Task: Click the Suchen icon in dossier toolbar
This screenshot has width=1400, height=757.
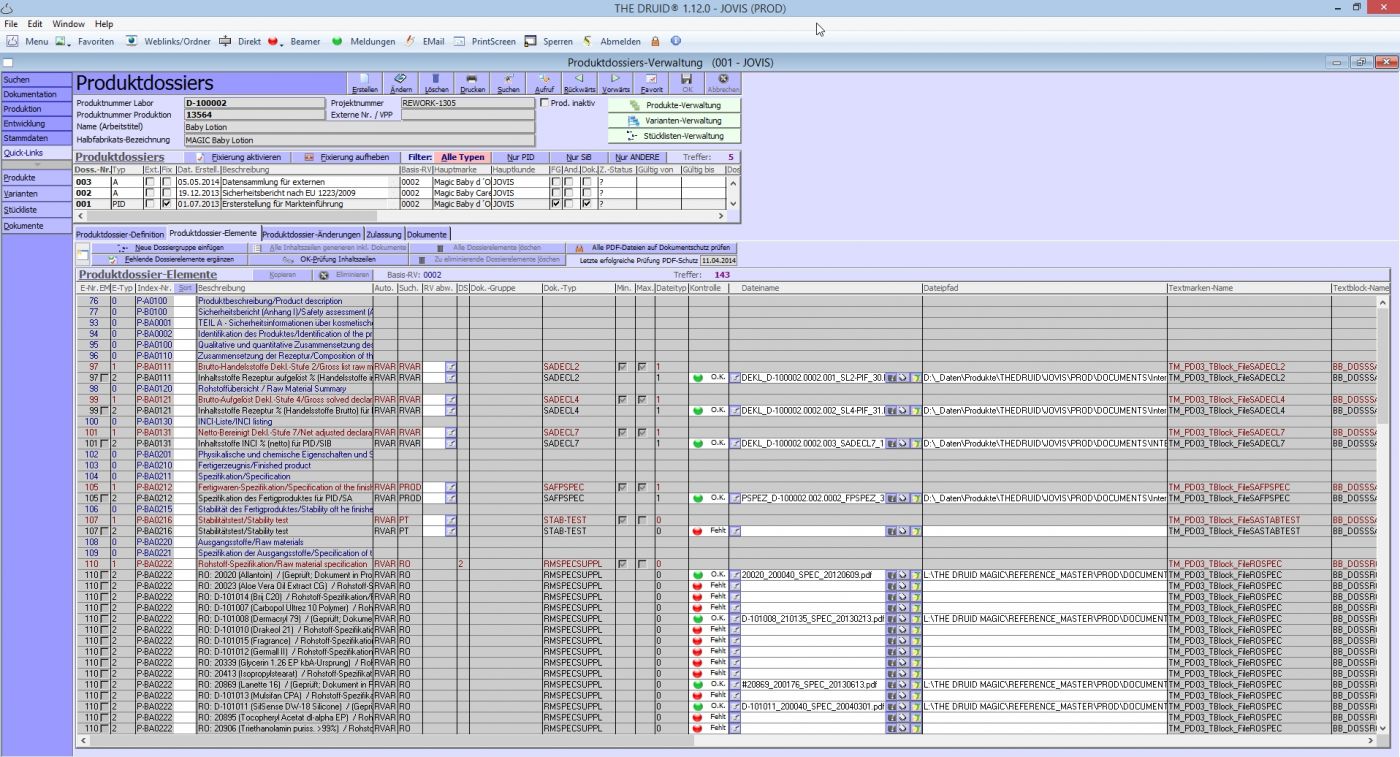Action: point(508,82)
